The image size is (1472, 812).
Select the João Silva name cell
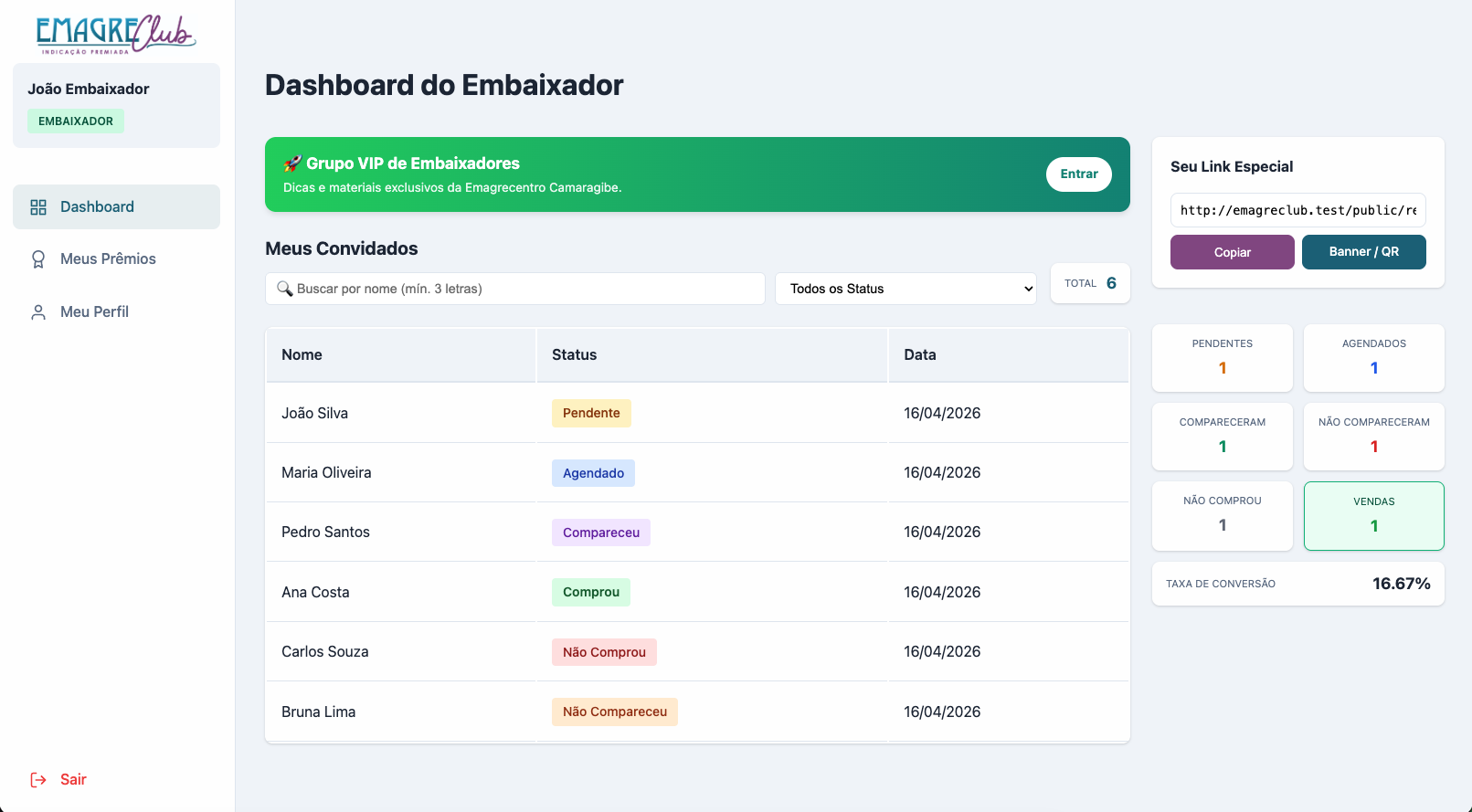[400, 413]
